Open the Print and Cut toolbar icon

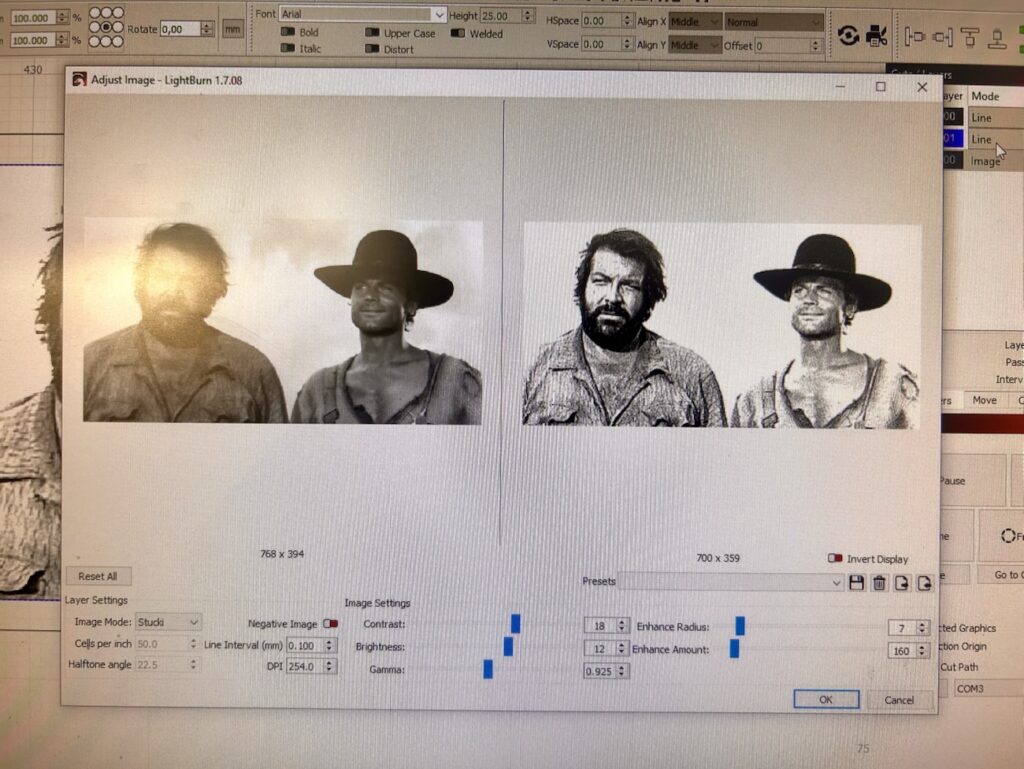click(x=876, y=35)
